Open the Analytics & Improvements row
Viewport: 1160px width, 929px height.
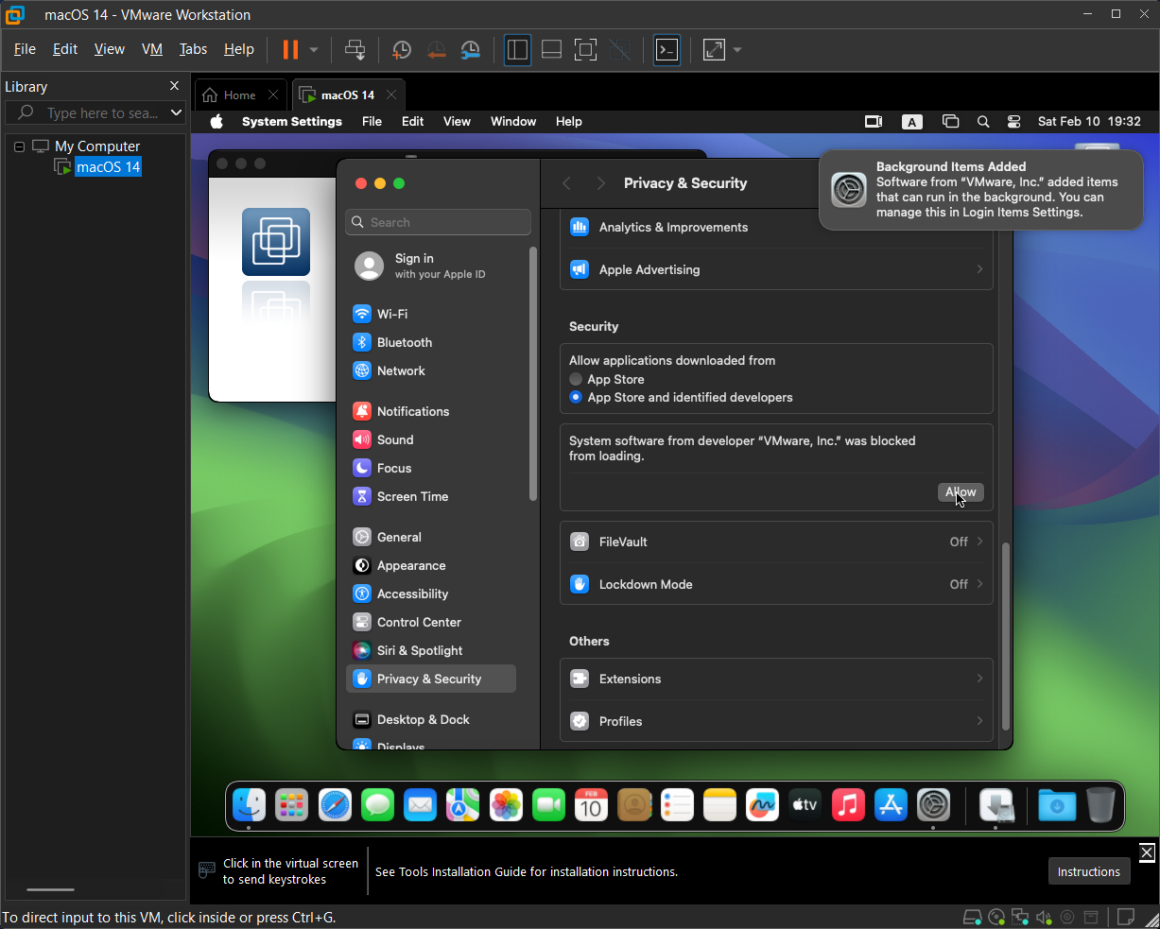coord(776,227)
